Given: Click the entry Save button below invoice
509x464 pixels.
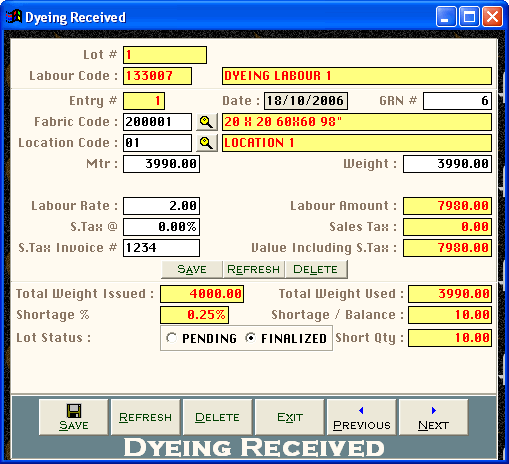Looking at the screenshot, I should point(192,269).
